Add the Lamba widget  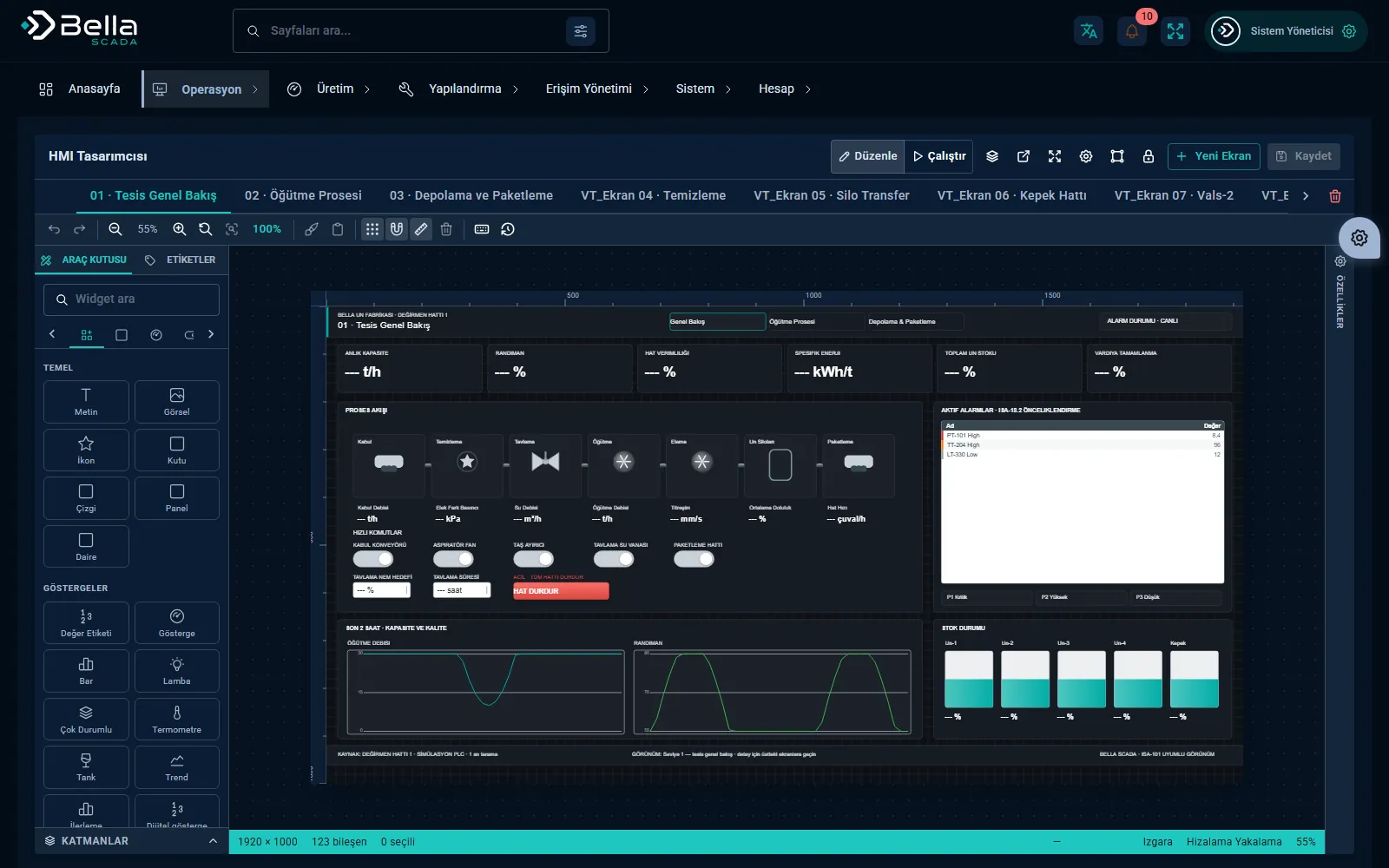[177, 671]
